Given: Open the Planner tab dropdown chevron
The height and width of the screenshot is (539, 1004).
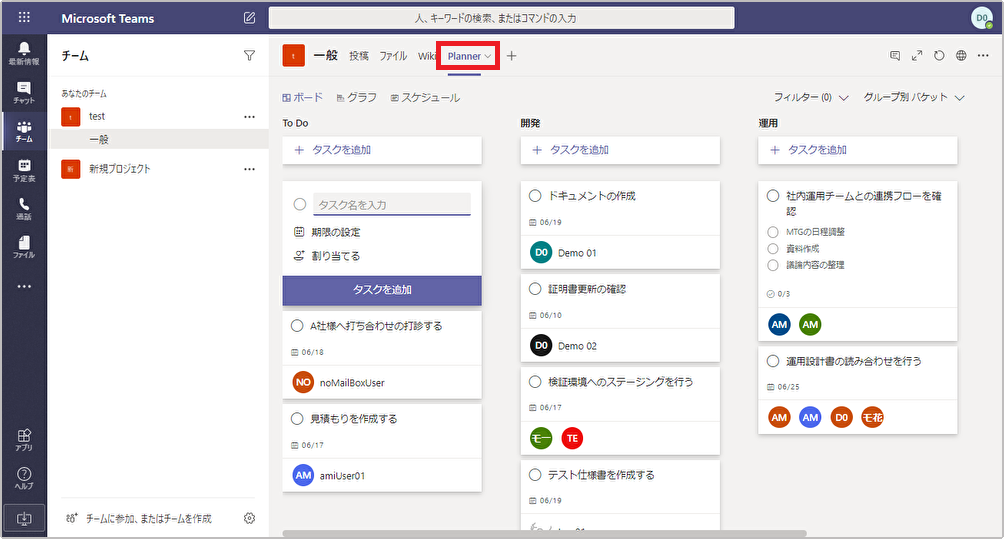Looking at the screenshot, I should click(488, 56).
